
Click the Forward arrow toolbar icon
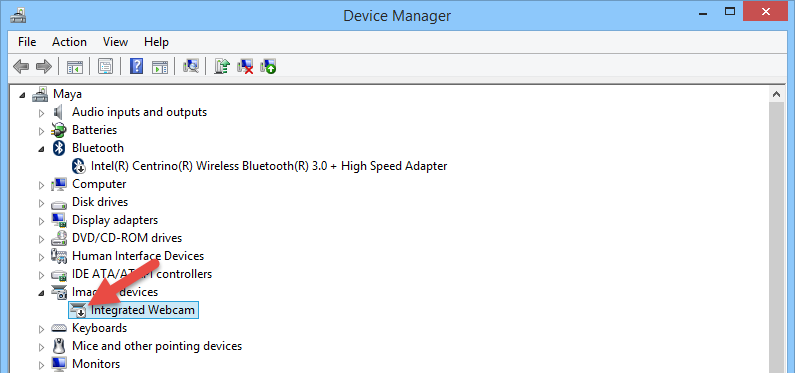(x=44, y=66)
